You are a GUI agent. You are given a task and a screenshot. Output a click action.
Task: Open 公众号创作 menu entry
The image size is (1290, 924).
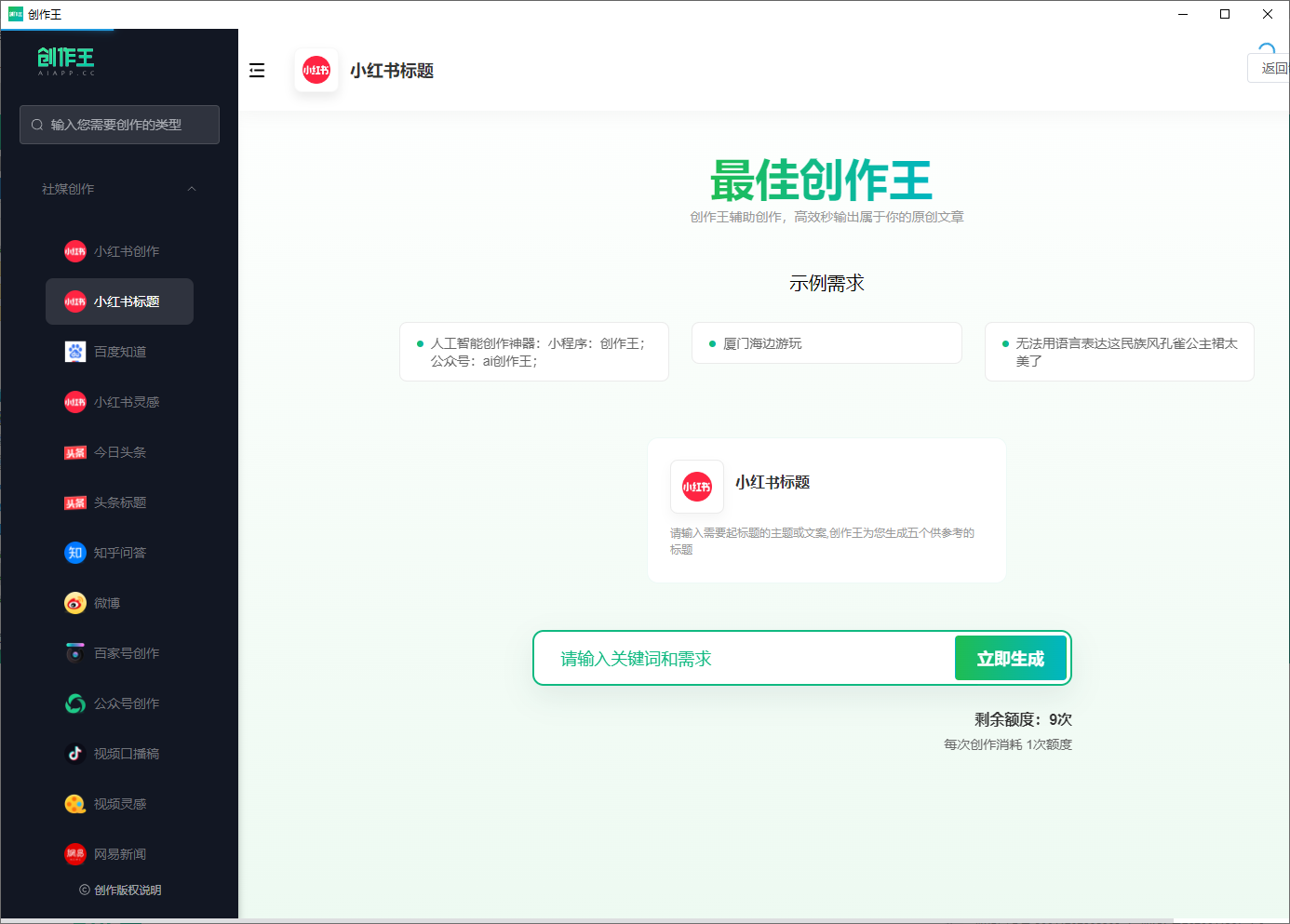pyautogui.click(x=119, y=703)
